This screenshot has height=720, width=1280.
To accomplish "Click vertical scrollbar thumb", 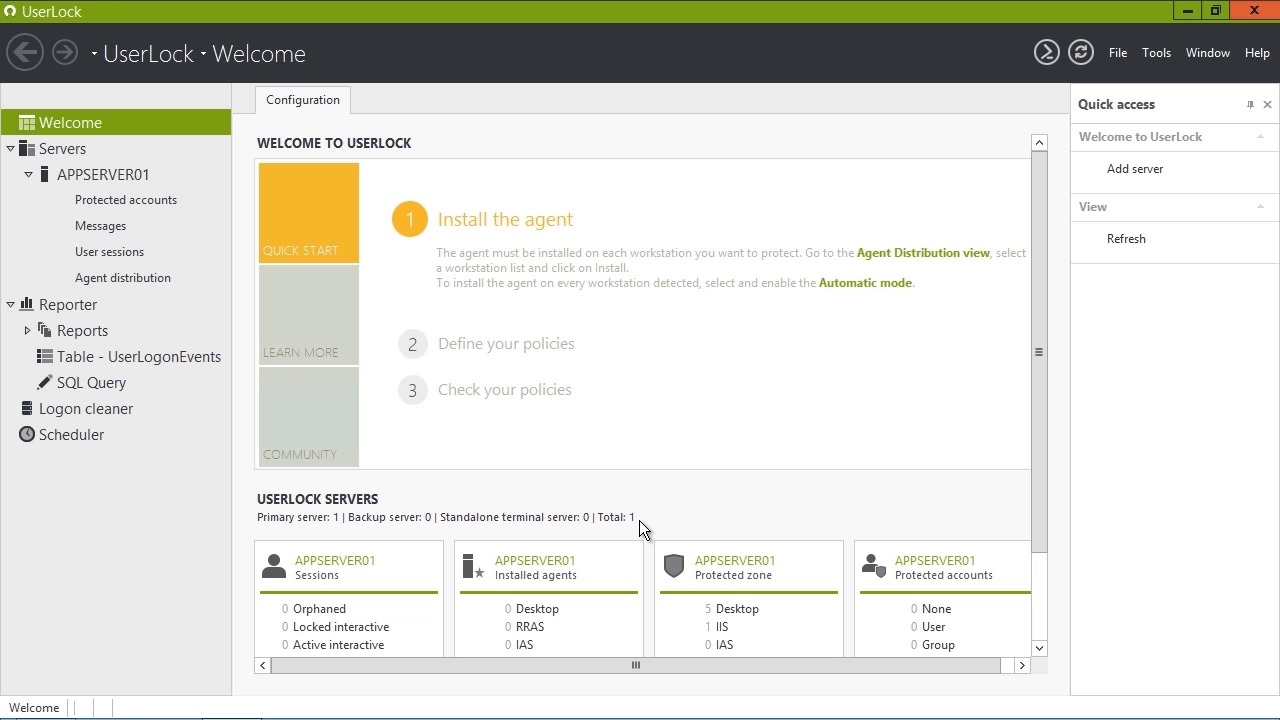I will coord(1039,352).
